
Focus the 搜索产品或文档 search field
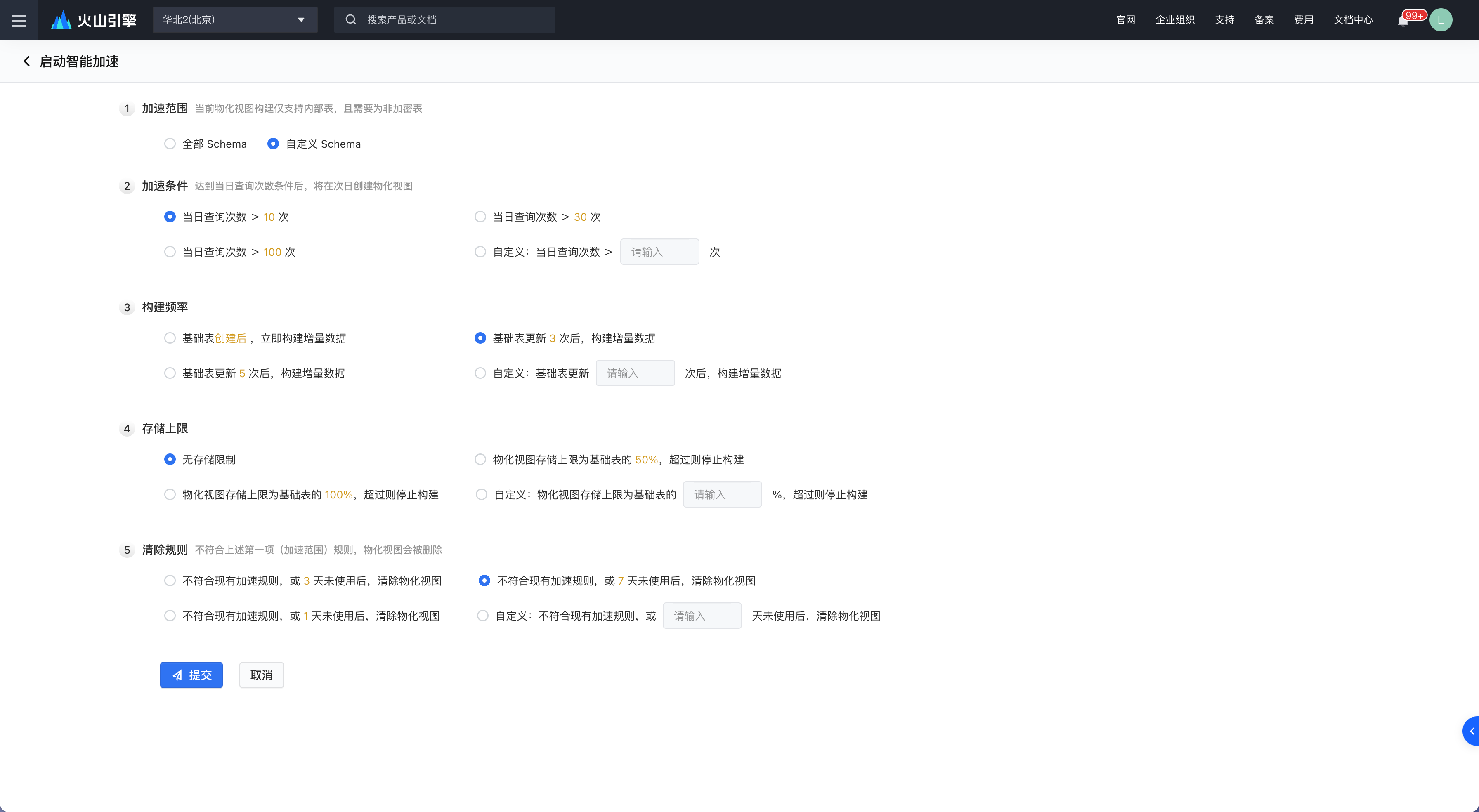(x=444, y=19)
